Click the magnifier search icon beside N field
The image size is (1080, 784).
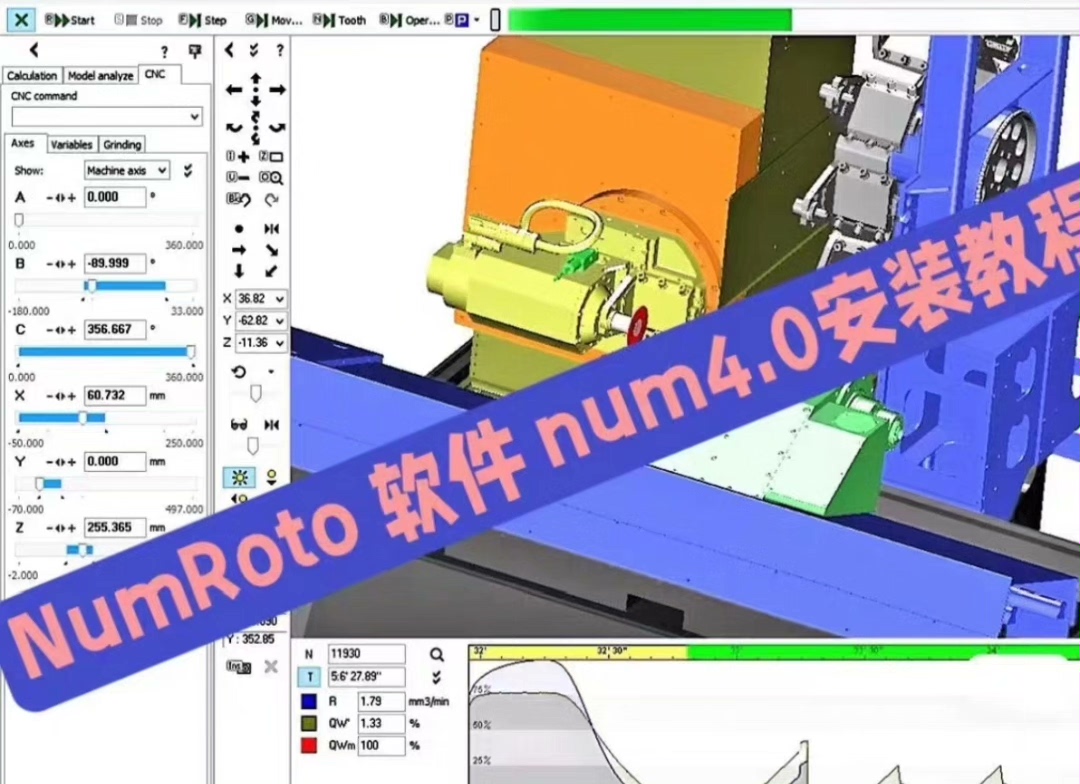coord(437,654)
